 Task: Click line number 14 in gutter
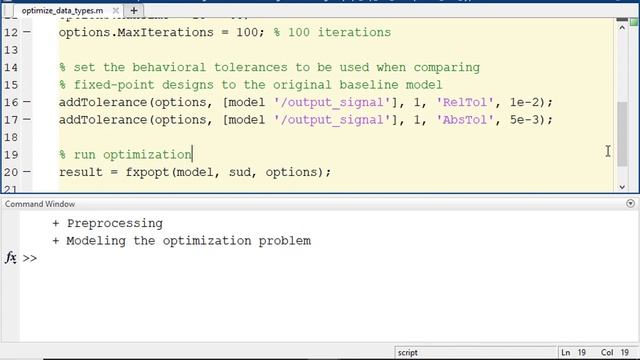tap(11, 67)
